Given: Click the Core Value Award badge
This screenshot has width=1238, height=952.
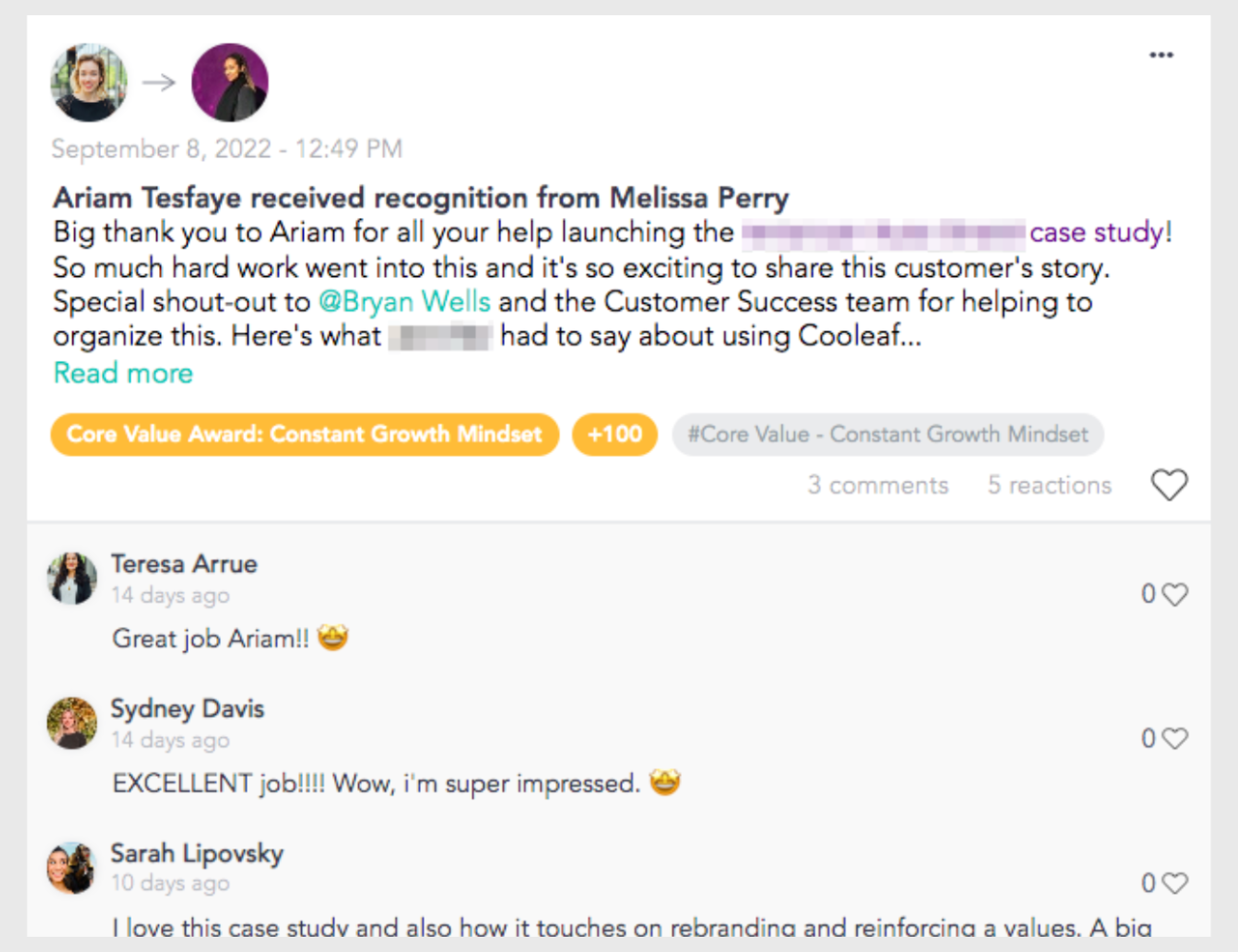Looking at the screenshot, I should [305, 434].
